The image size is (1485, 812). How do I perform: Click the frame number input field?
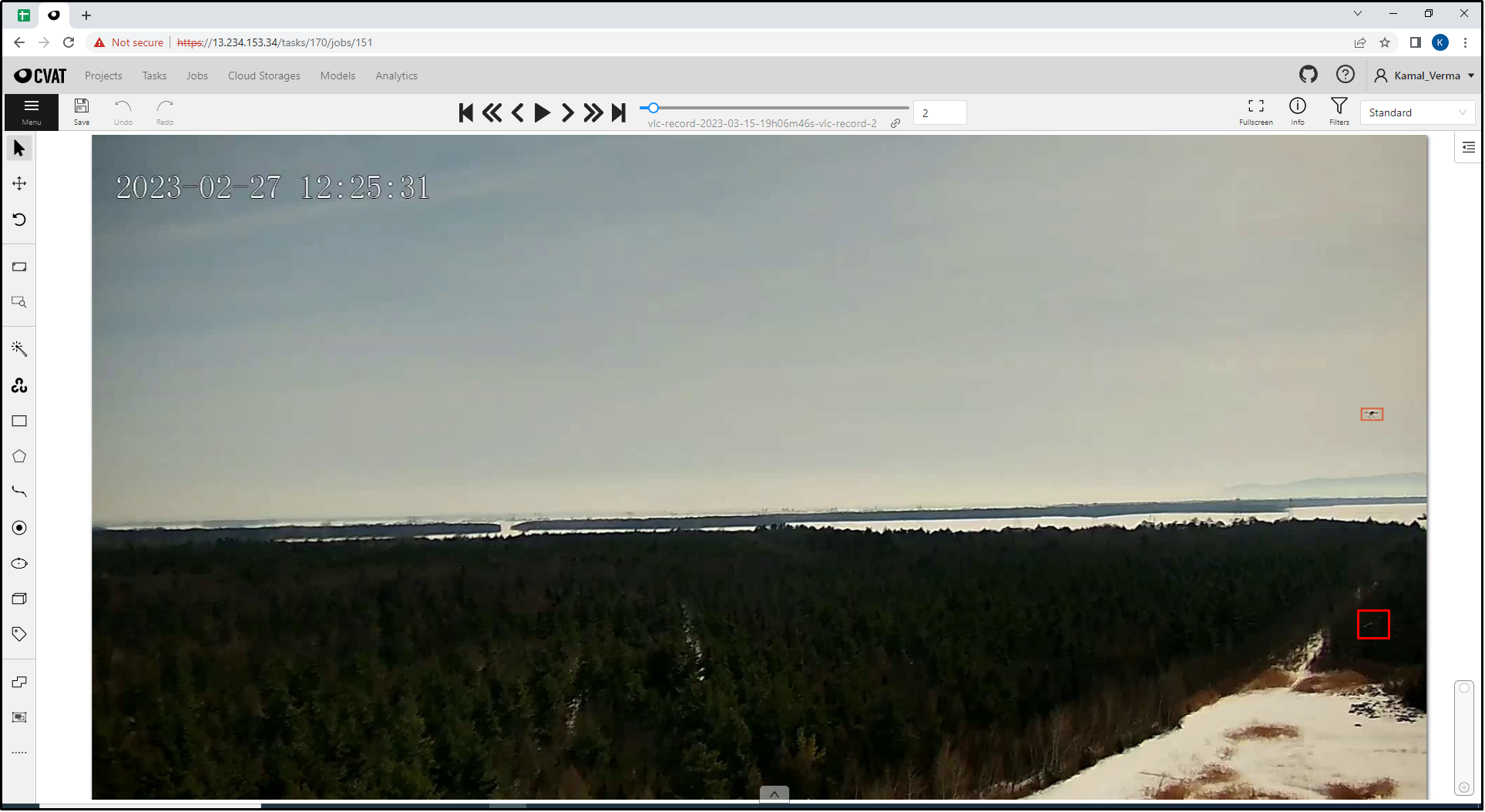point(939,112)
